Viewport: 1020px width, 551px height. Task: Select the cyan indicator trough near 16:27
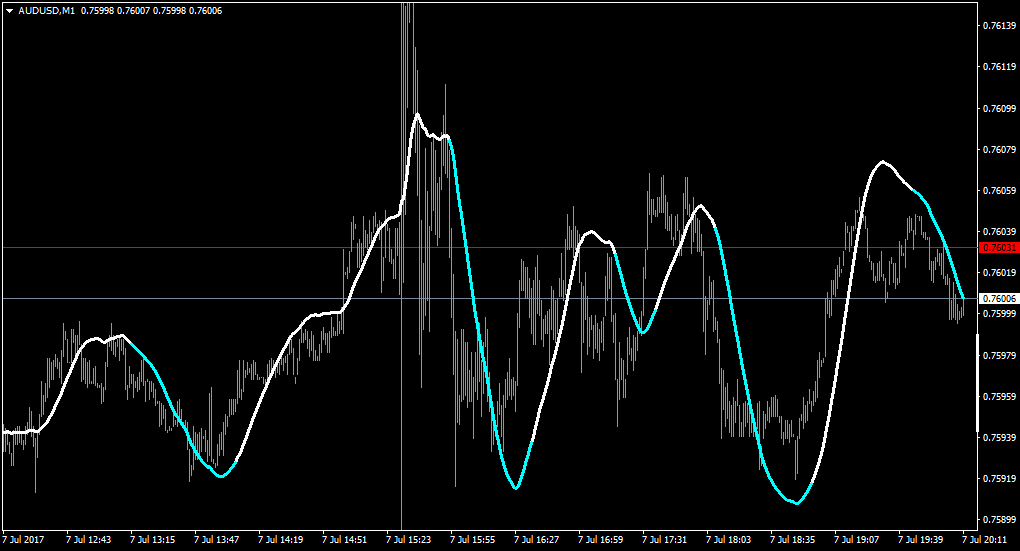516,487
